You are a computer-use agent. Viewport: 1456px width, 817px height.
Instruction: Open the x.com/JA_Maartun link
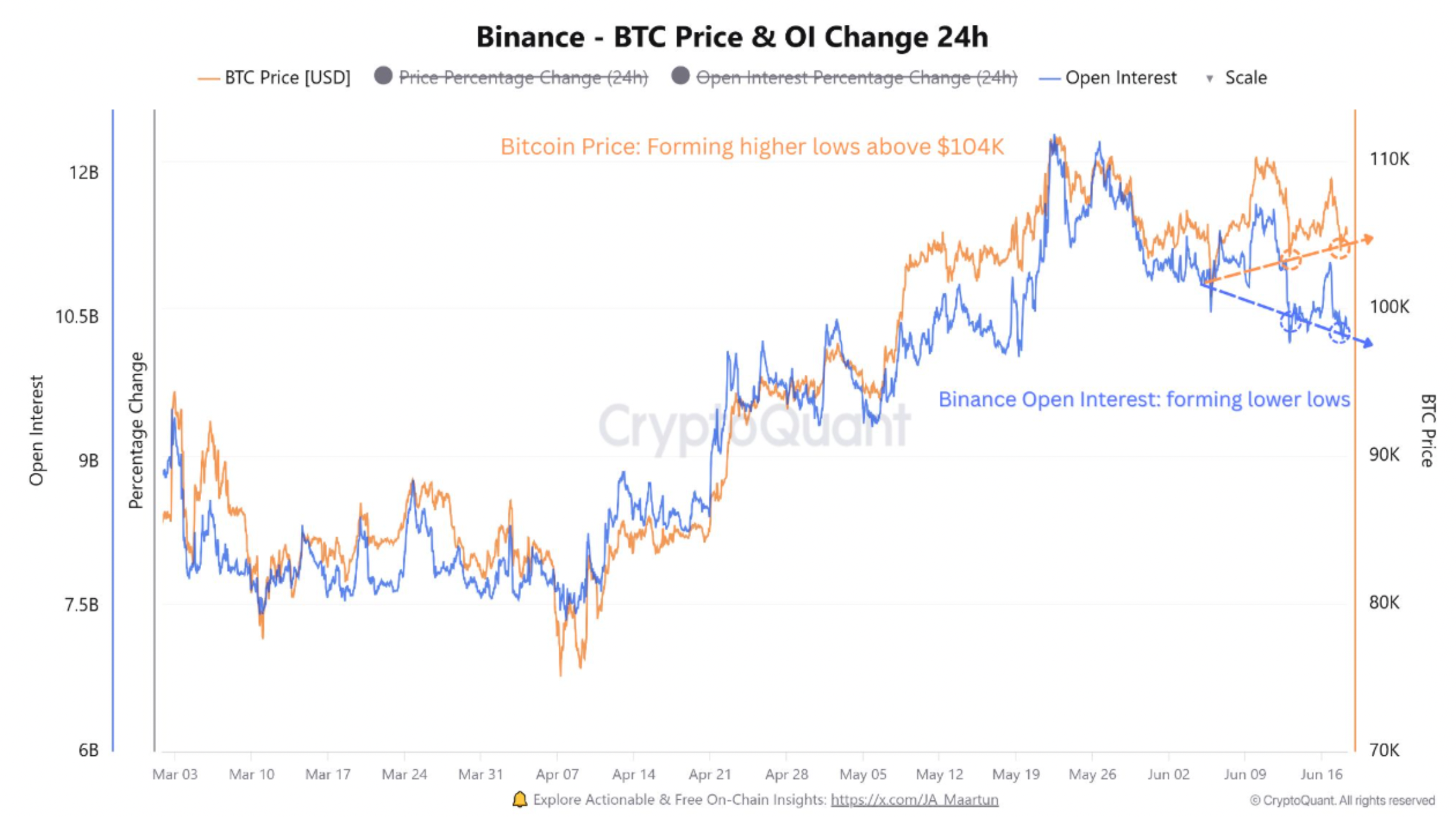pyautogui.click(x=914, y=800)
